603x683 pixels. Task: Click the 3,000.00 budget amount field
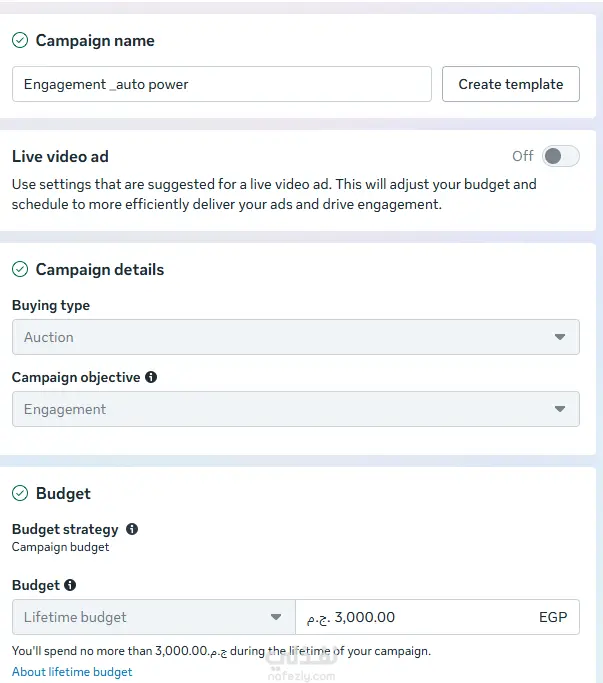pyautogui.click(x=437, y=617)
